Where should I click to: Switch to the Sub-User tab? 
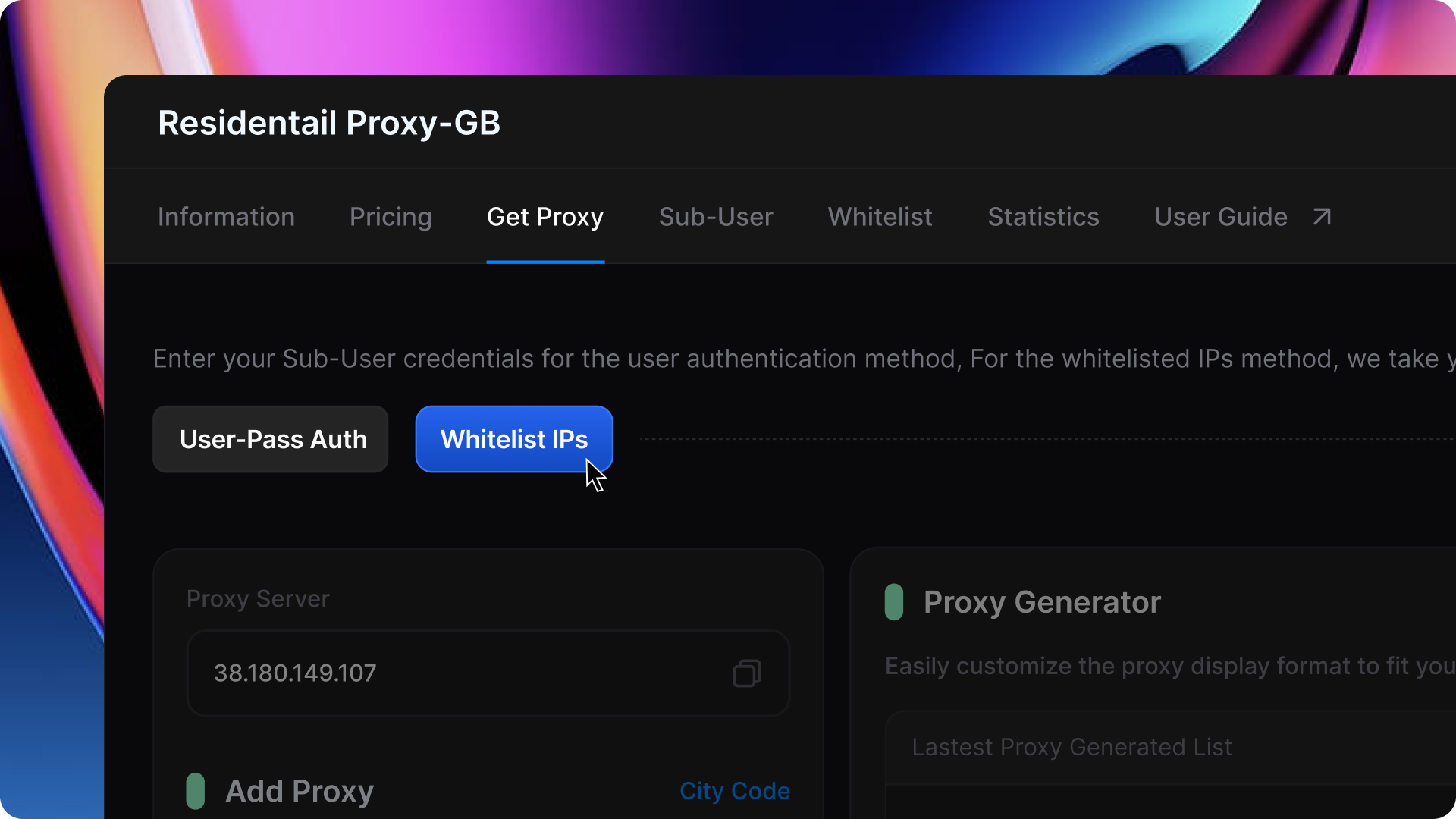click(x=716, y=218)
